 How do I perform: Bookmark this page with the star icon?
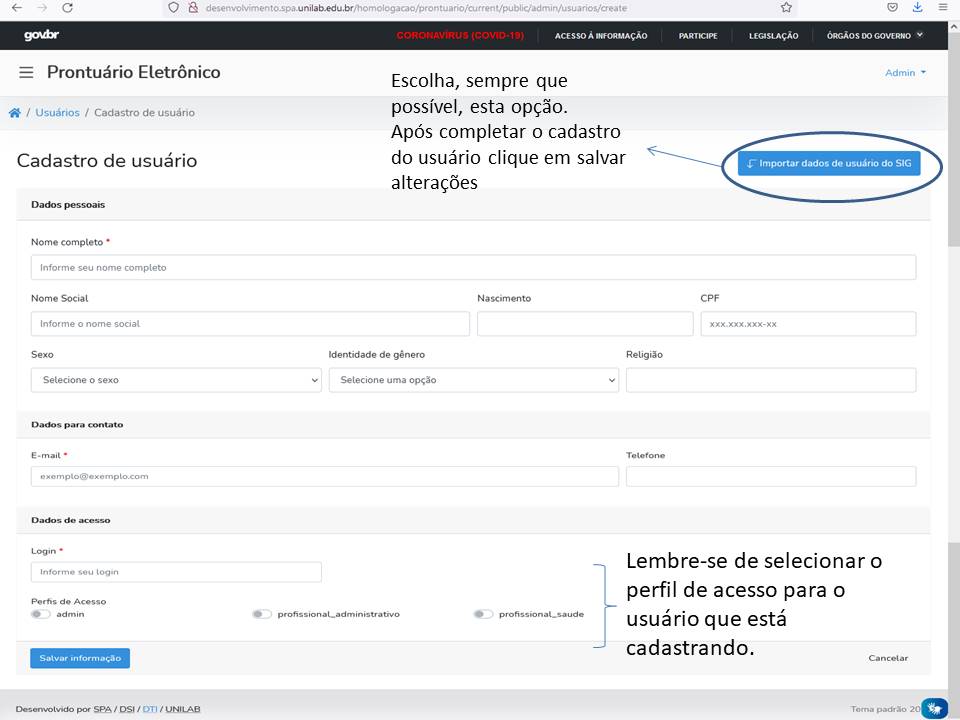pyautogui.click(x=786, y=7)
